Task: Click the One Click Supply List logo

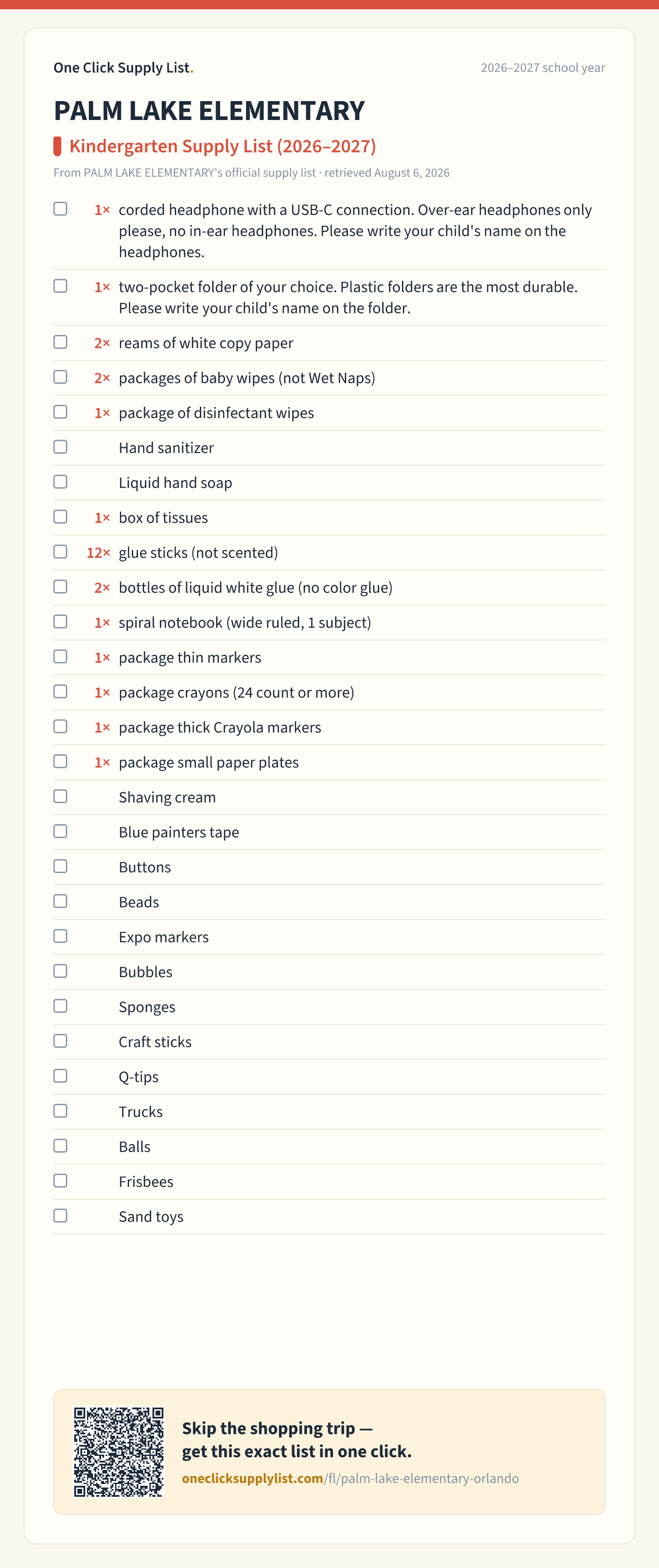Action: point(123,68)
